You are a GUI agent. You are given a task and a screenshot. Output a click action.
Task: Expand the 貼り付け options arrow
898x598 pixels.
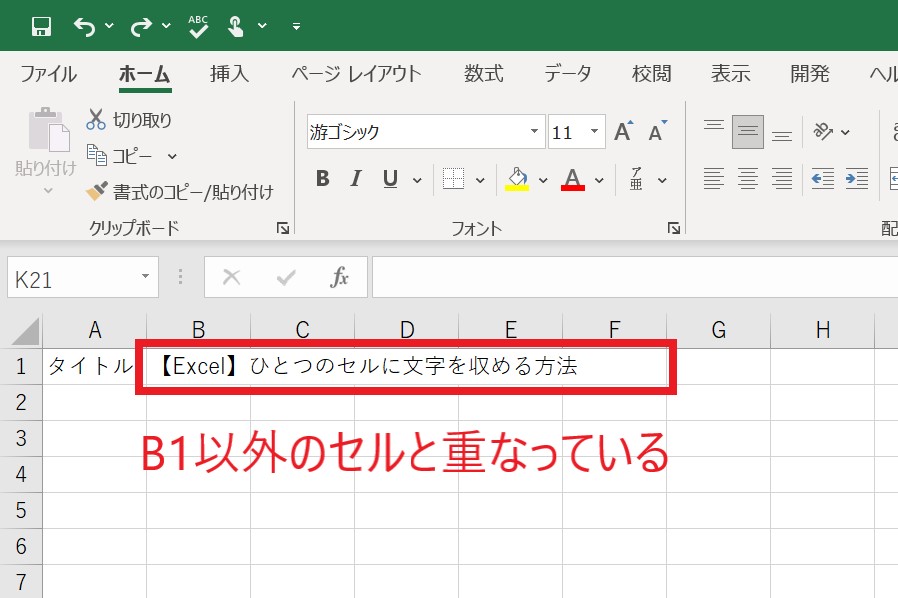(x=48, y=190)
